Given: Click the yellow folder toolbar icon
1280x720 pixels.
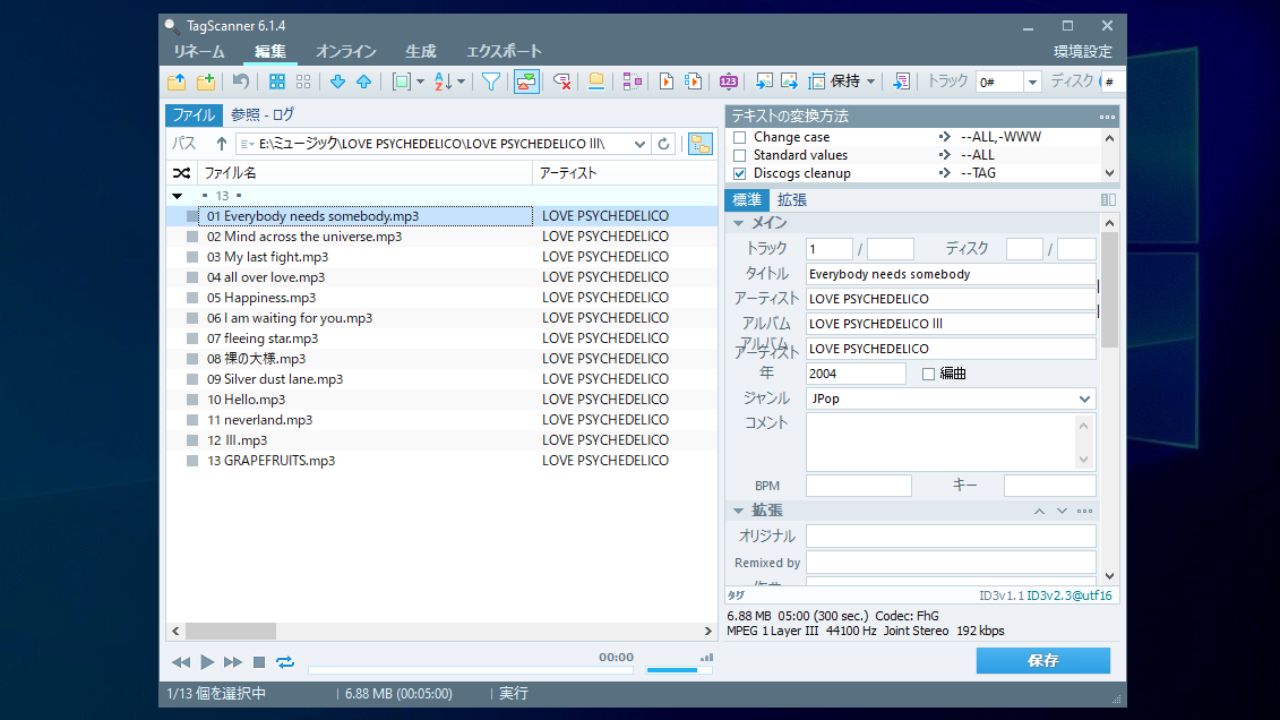Looking at the screenshot, I should point(596,82).
